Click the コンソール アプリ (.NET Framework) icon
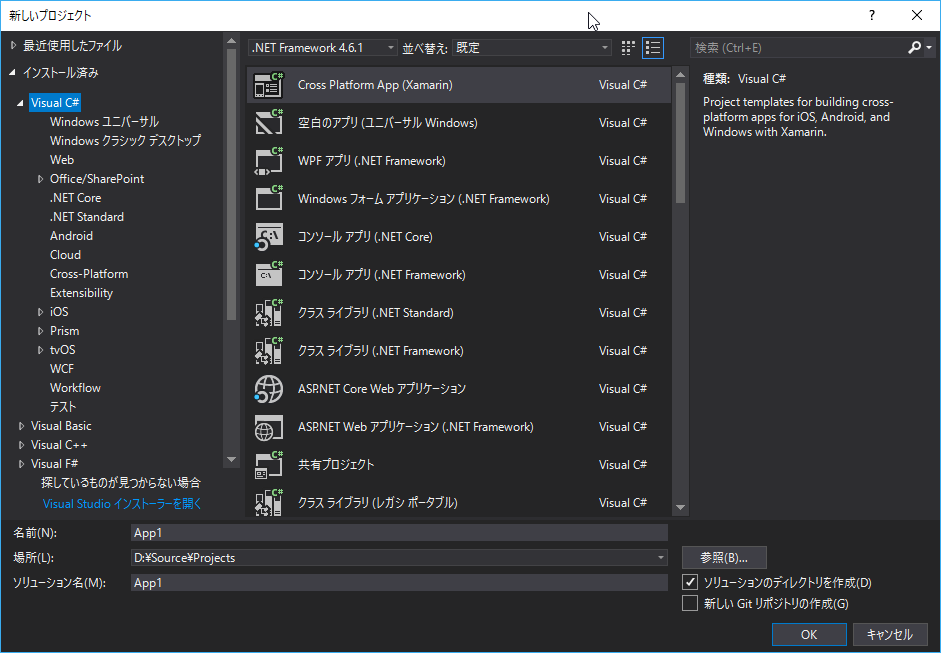 [268, 275]
